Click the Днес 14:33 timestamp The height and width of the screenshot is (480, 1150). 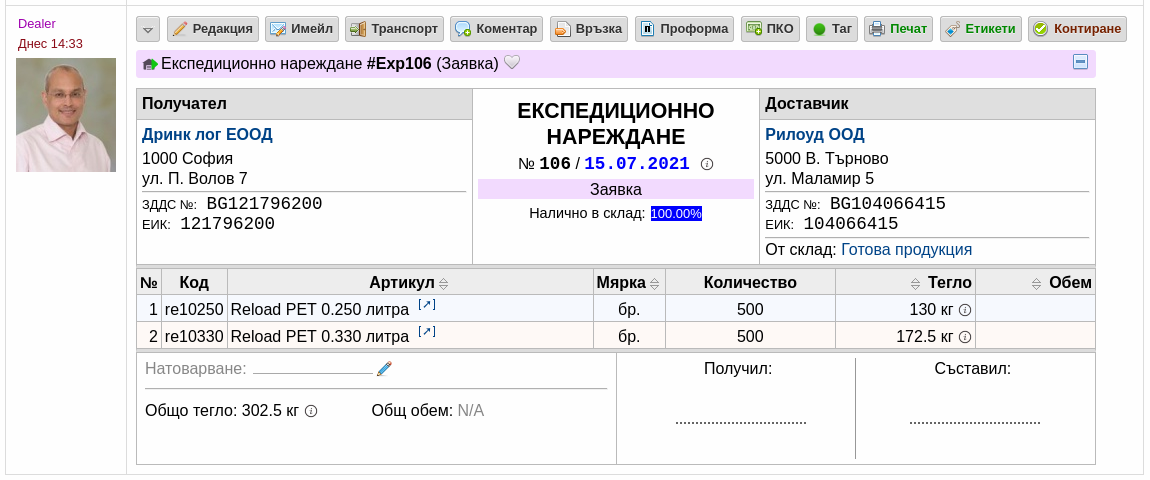(x=51, y=43)
